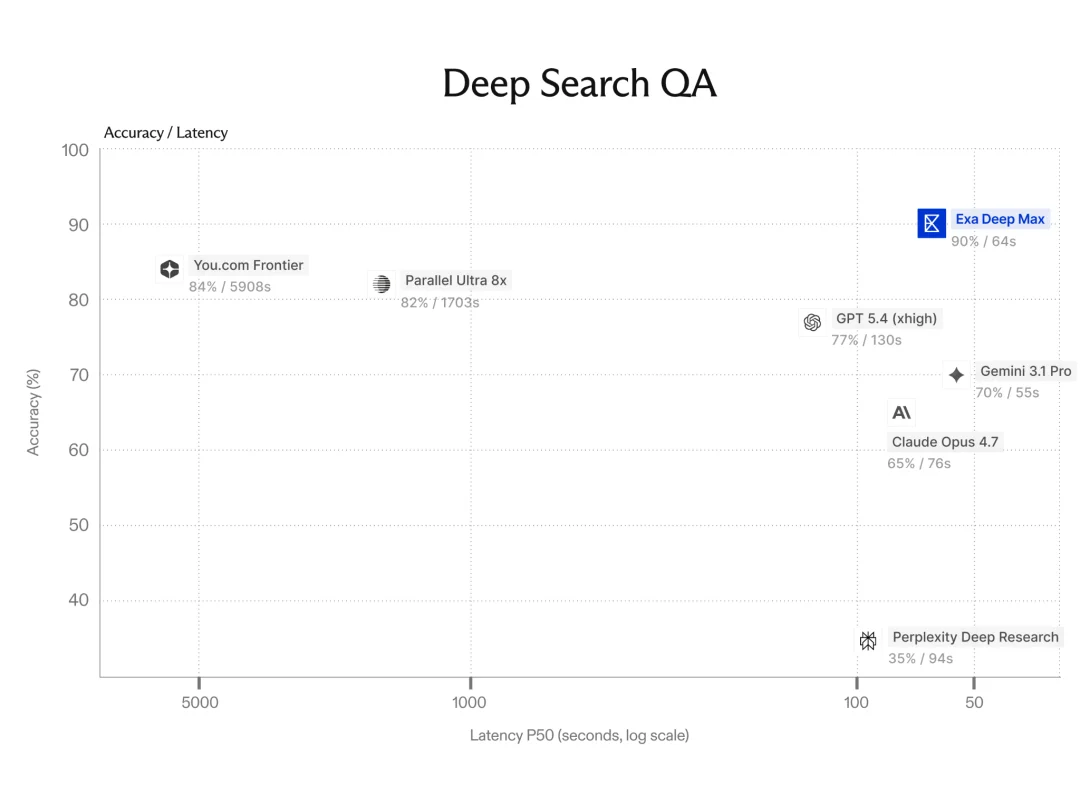Click the You.com Frontier logo icon
This screenshot has width=1080, height=796.
(169, 269)
